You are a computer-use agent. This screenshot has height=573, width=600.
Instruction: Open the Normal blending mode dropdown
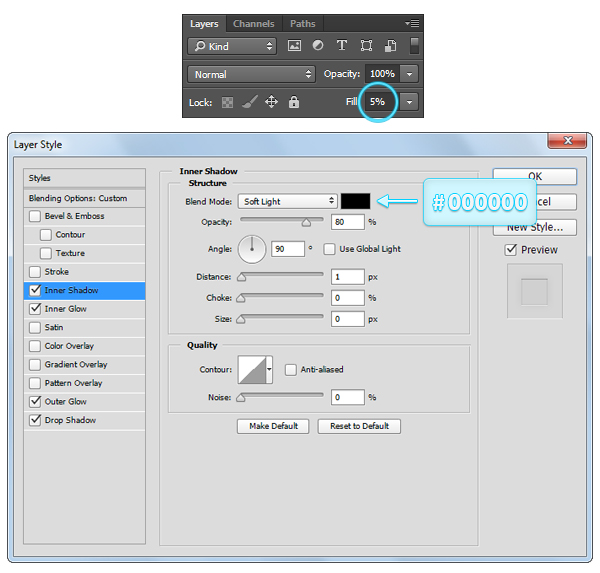[x=251, y=74]
